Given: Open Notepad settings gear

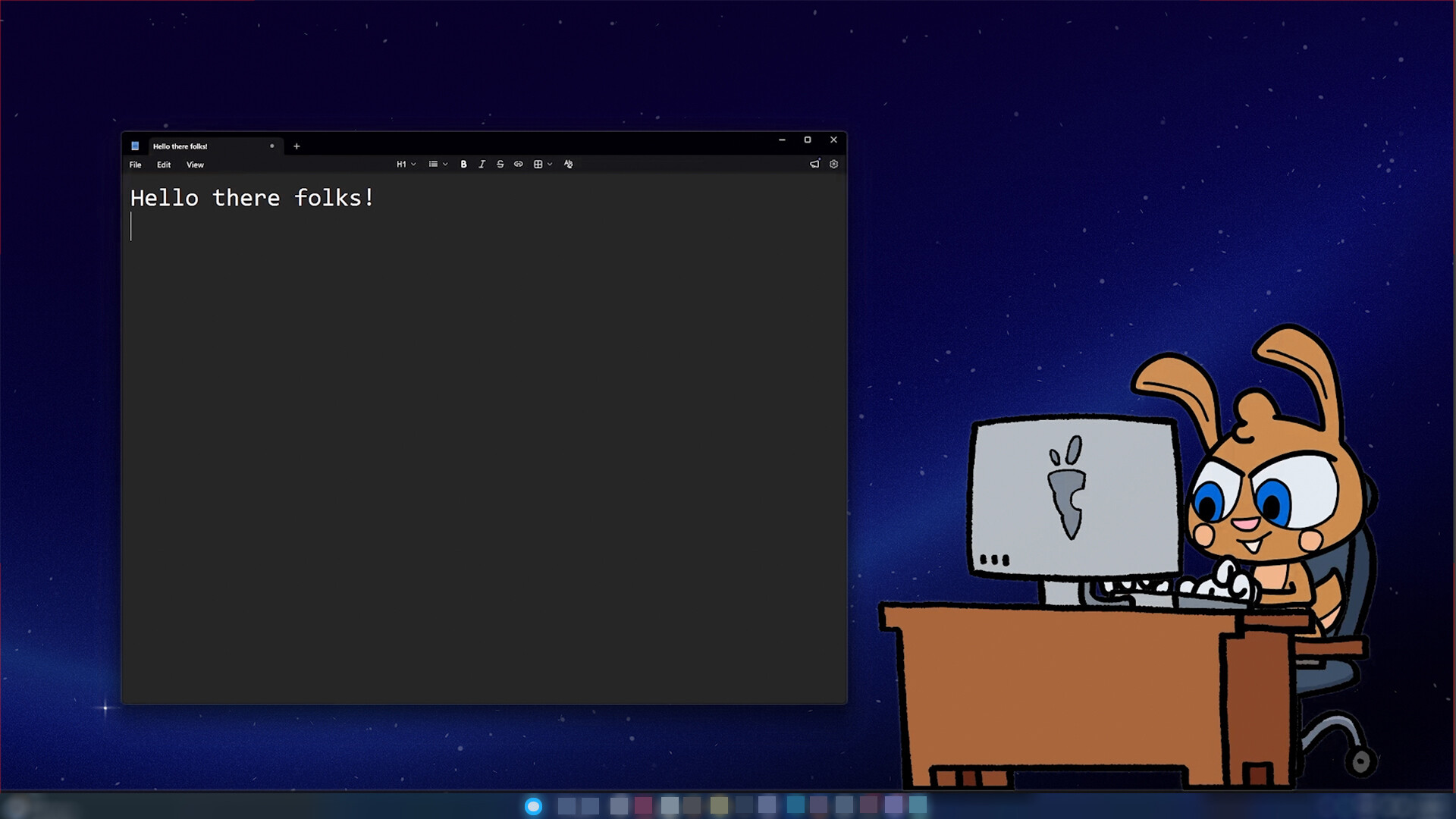Looking at the screenshot, I should click(x=833, y=164).
